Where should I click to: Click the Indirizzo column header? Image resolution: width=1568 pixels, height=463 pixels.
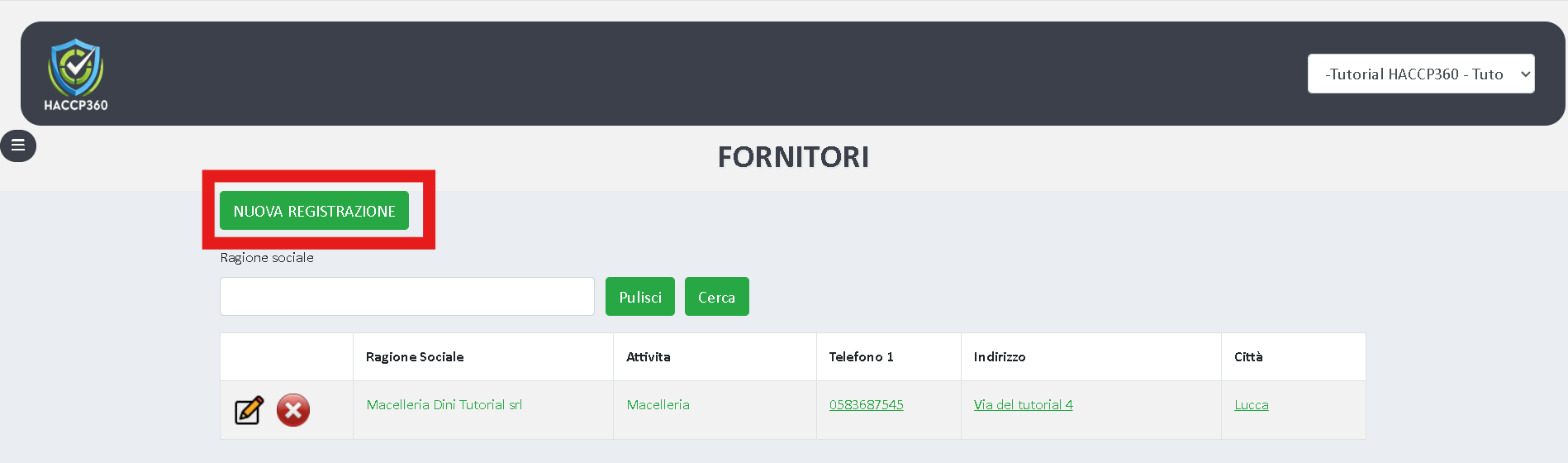coord(999,357)
